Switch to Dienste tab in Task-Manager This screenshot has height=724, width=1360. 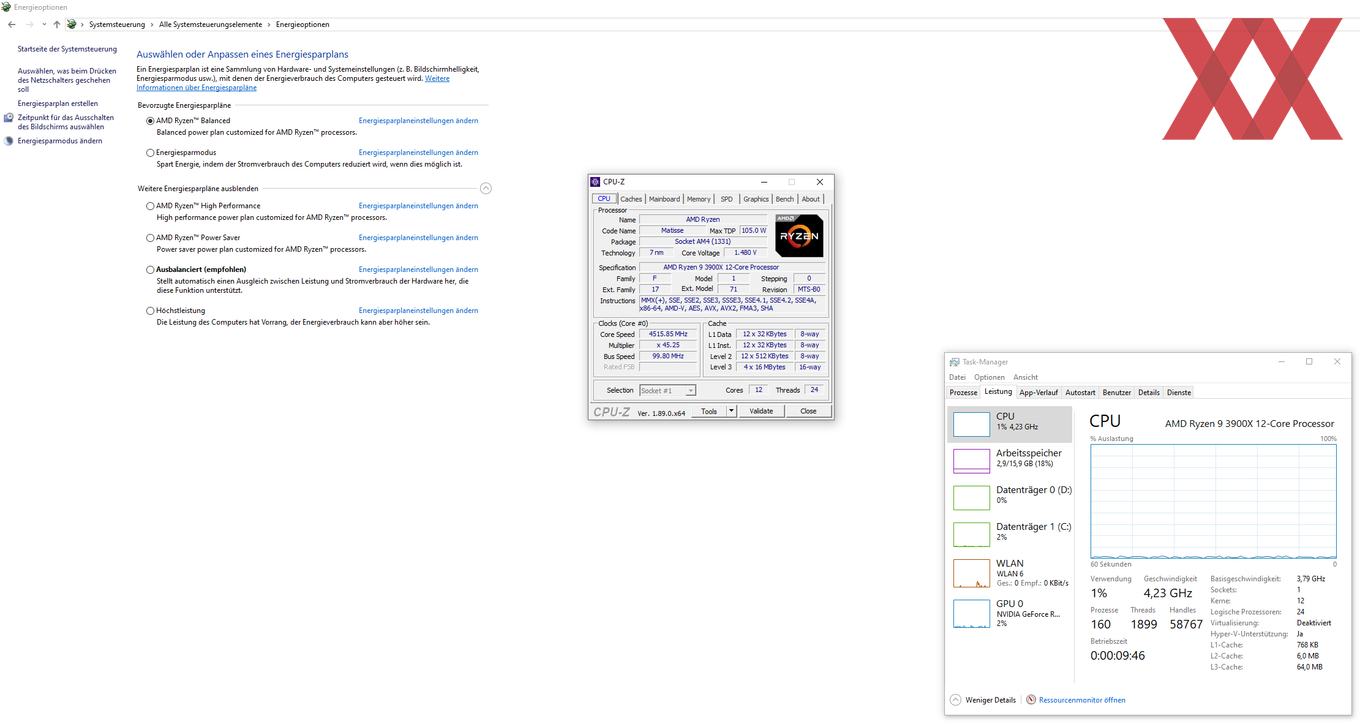pyautogui.click(x=1179, y=393)
